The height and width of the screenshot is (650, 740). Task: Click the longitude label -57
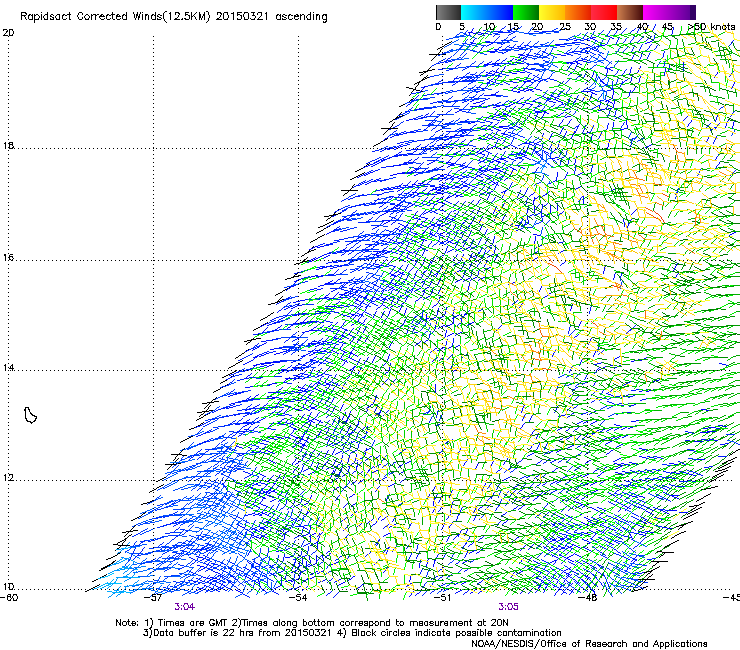pos(153,597)
